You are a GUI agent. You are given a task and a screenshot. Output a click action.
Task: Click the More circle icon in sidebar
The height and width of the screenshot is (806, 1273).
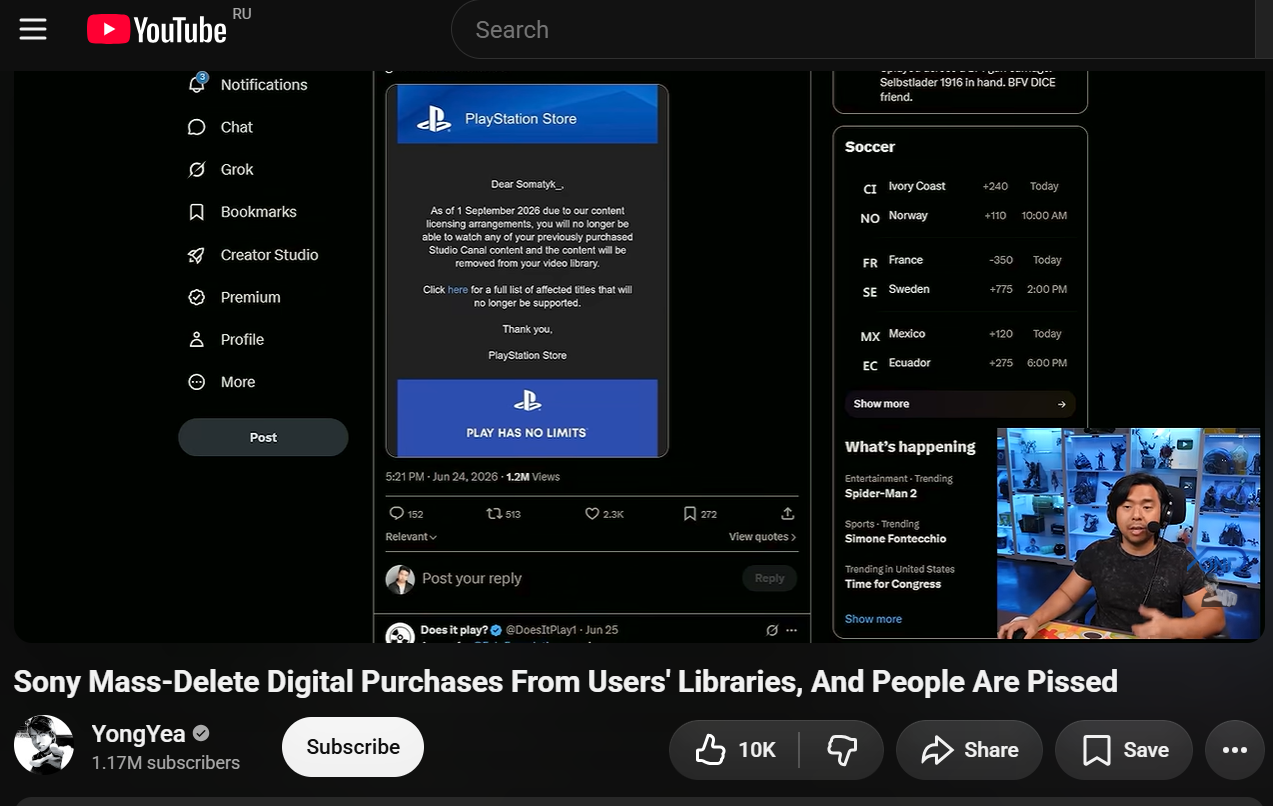pyautogui.click(x=197, y=382)
